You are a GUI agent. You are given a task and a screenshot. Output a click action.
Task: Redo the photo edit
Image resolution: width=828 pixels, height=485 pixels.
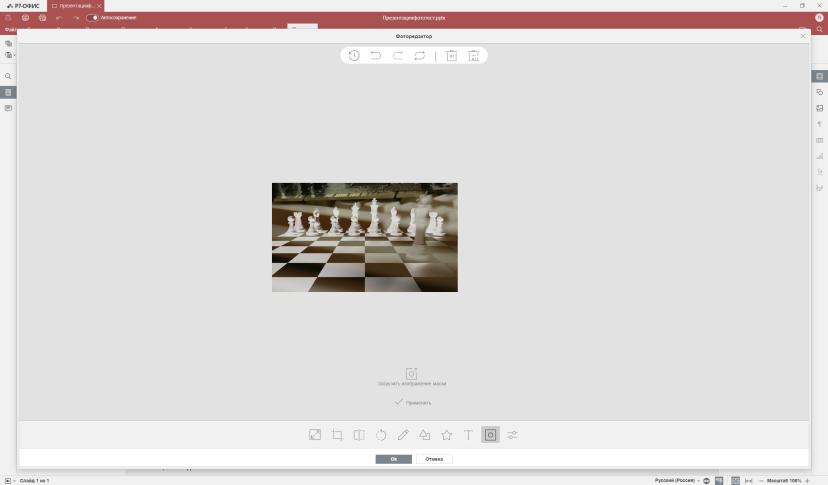(398, 55)
